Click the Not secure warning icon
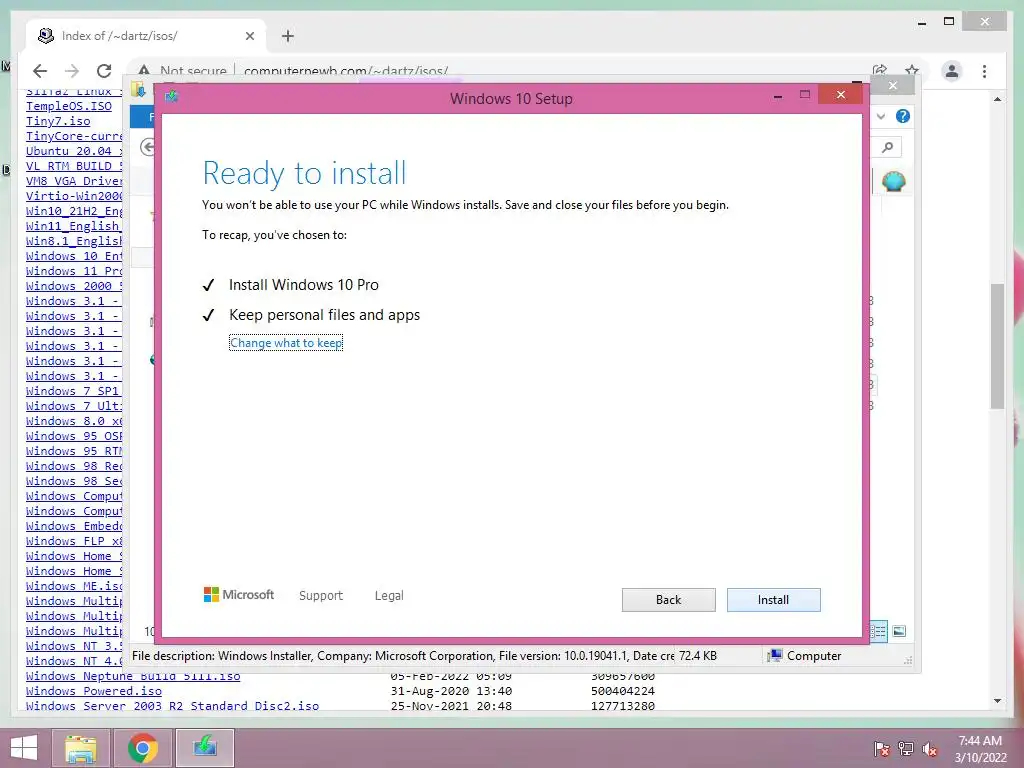Image resolution: width=1024 pixels, height=768 pixels. pos(144,71)
